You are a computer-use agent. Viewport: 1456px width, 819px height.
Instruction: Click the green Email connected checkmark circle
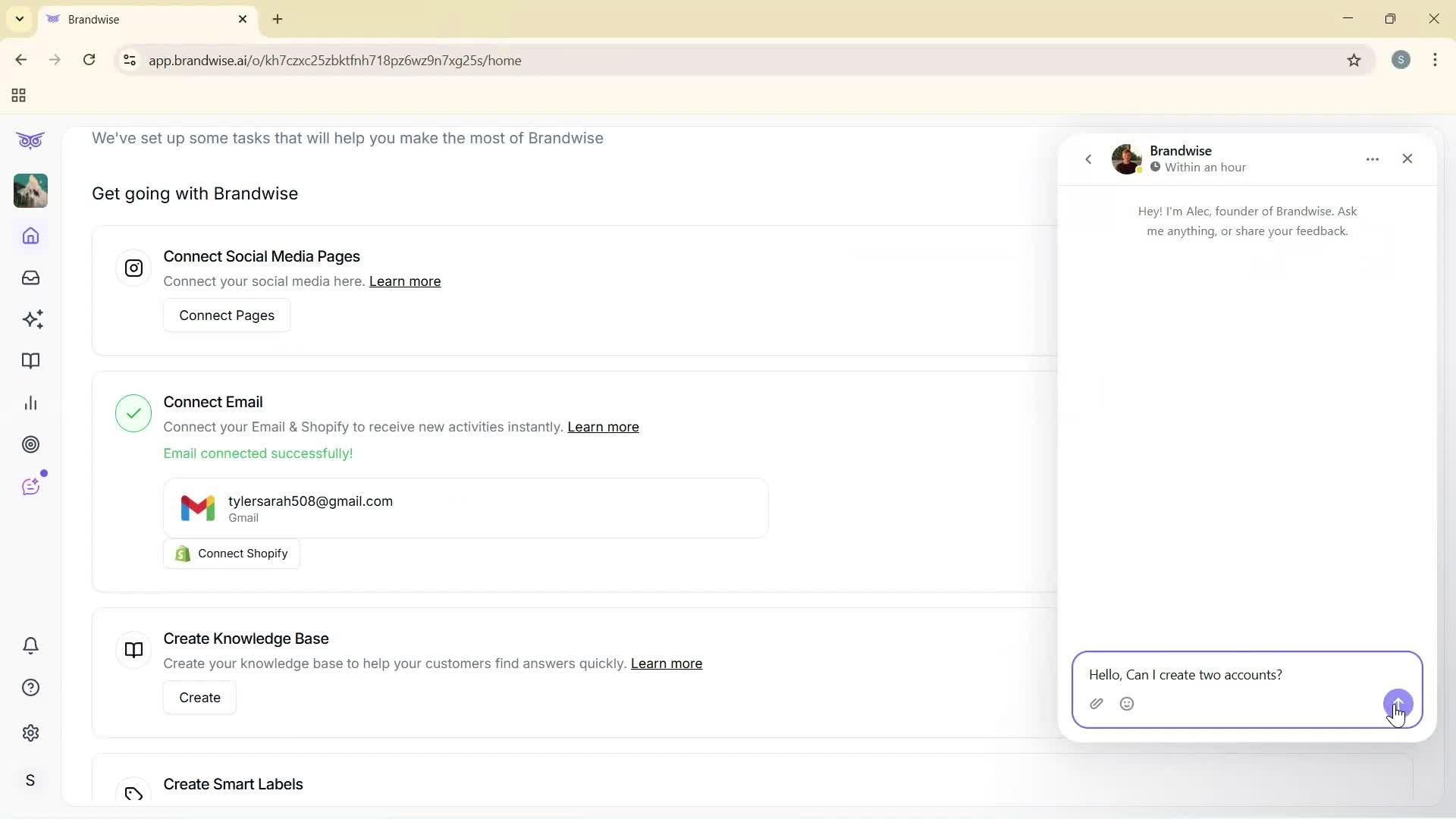(x=133, y=413)
